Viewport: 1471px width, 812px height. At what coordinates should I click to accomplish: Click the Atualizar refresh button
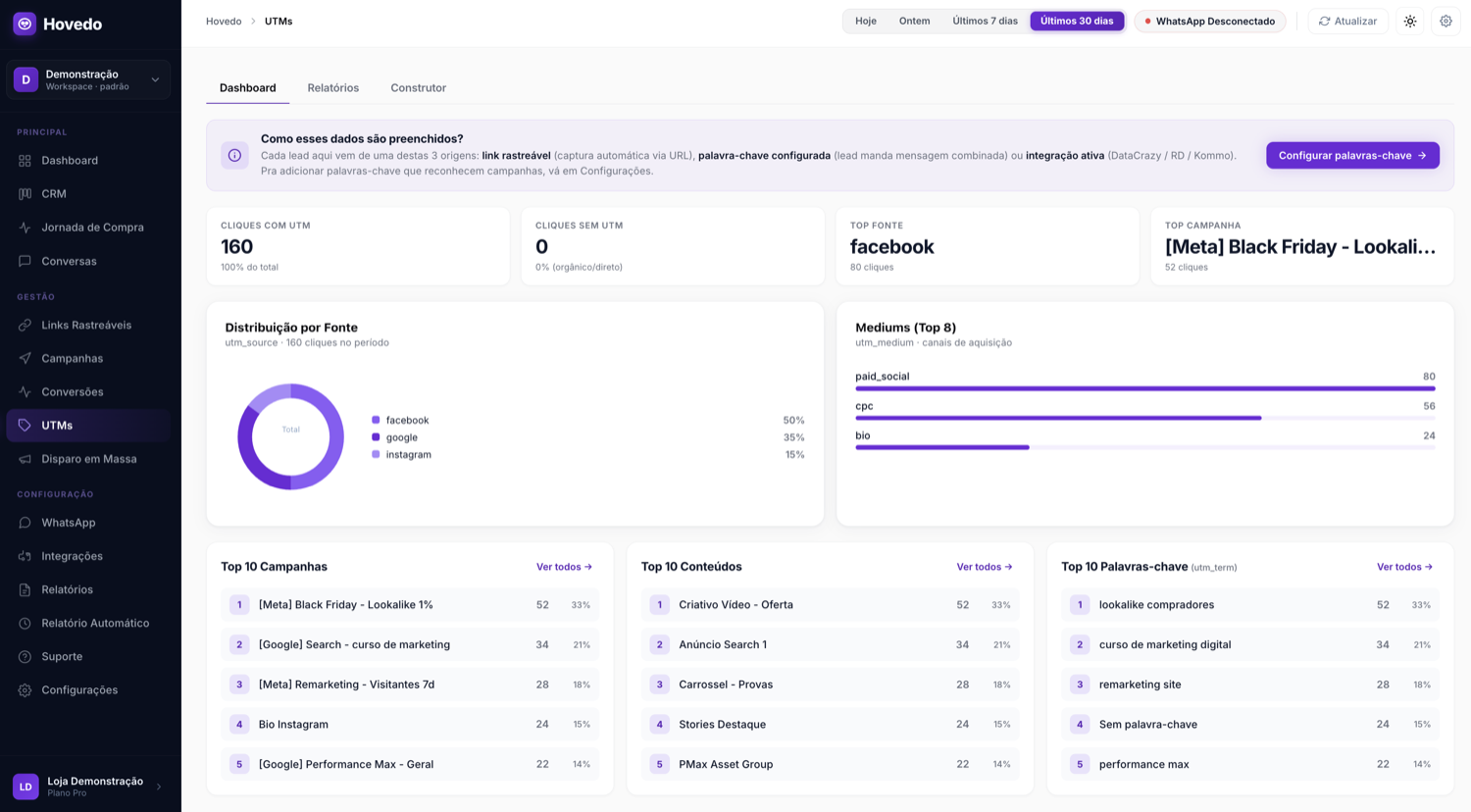click(x=1347, y=21)
